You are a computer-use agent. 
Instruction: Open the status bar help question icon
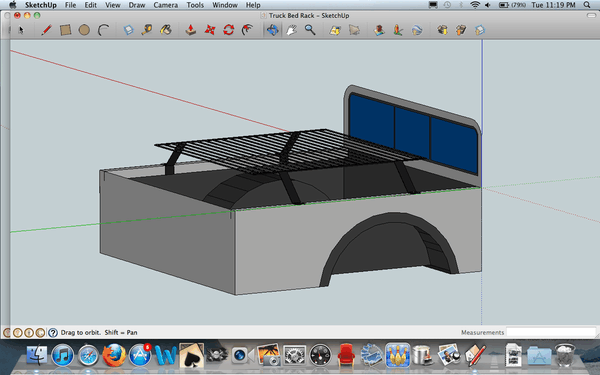(53, 333)
